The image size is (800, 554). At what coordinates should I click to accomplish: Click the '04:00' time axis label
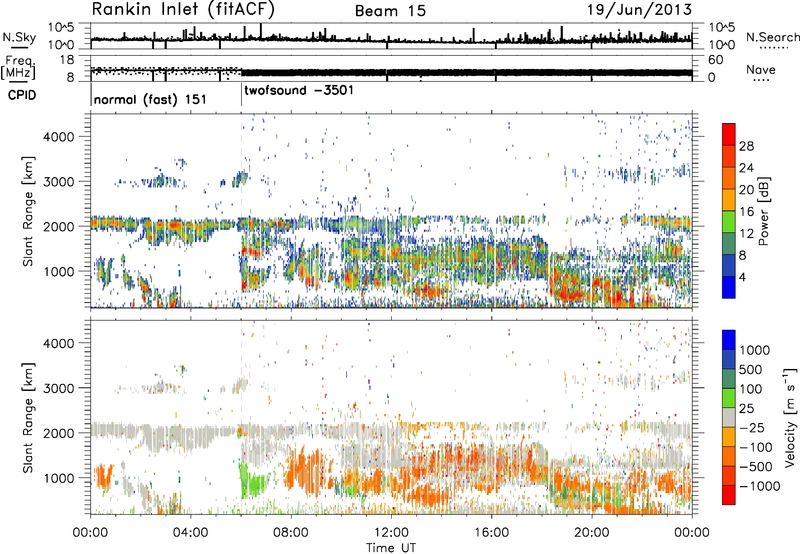click(x=190, y=533)
